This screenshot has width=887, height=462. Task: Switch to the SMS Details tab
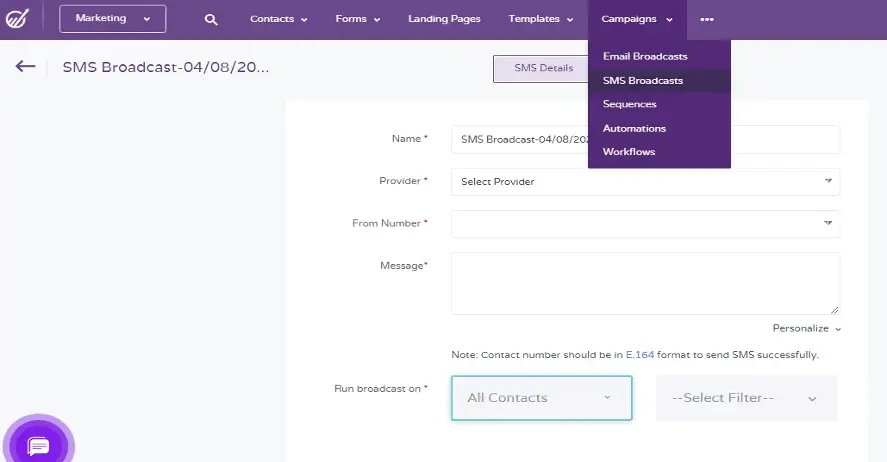pyautogui.click(x=541, y=68)
